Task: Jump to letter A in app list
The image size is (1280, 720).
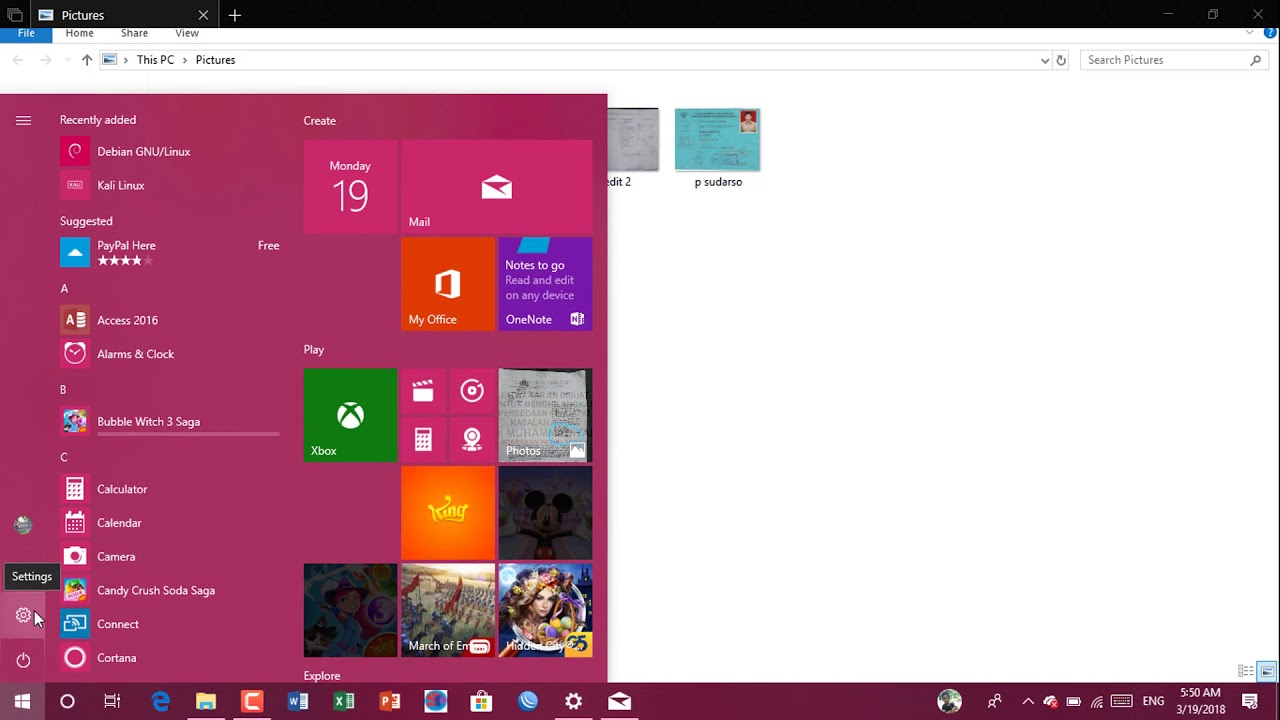Action: 64,289
